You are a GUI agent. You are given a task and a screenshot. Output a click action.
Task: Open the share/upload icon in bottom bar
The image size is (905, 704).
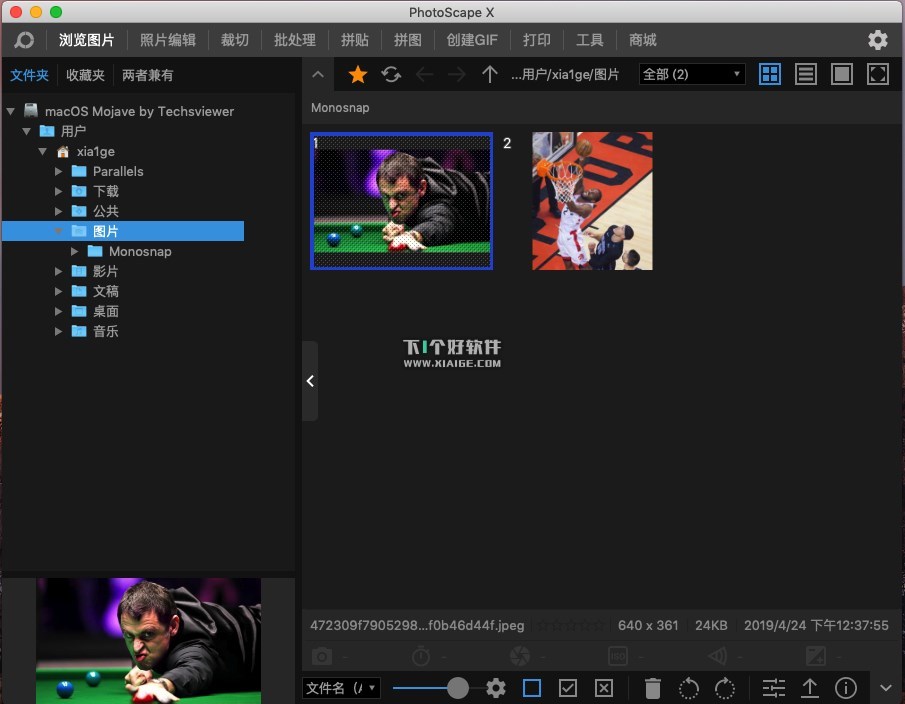(810, 688)
